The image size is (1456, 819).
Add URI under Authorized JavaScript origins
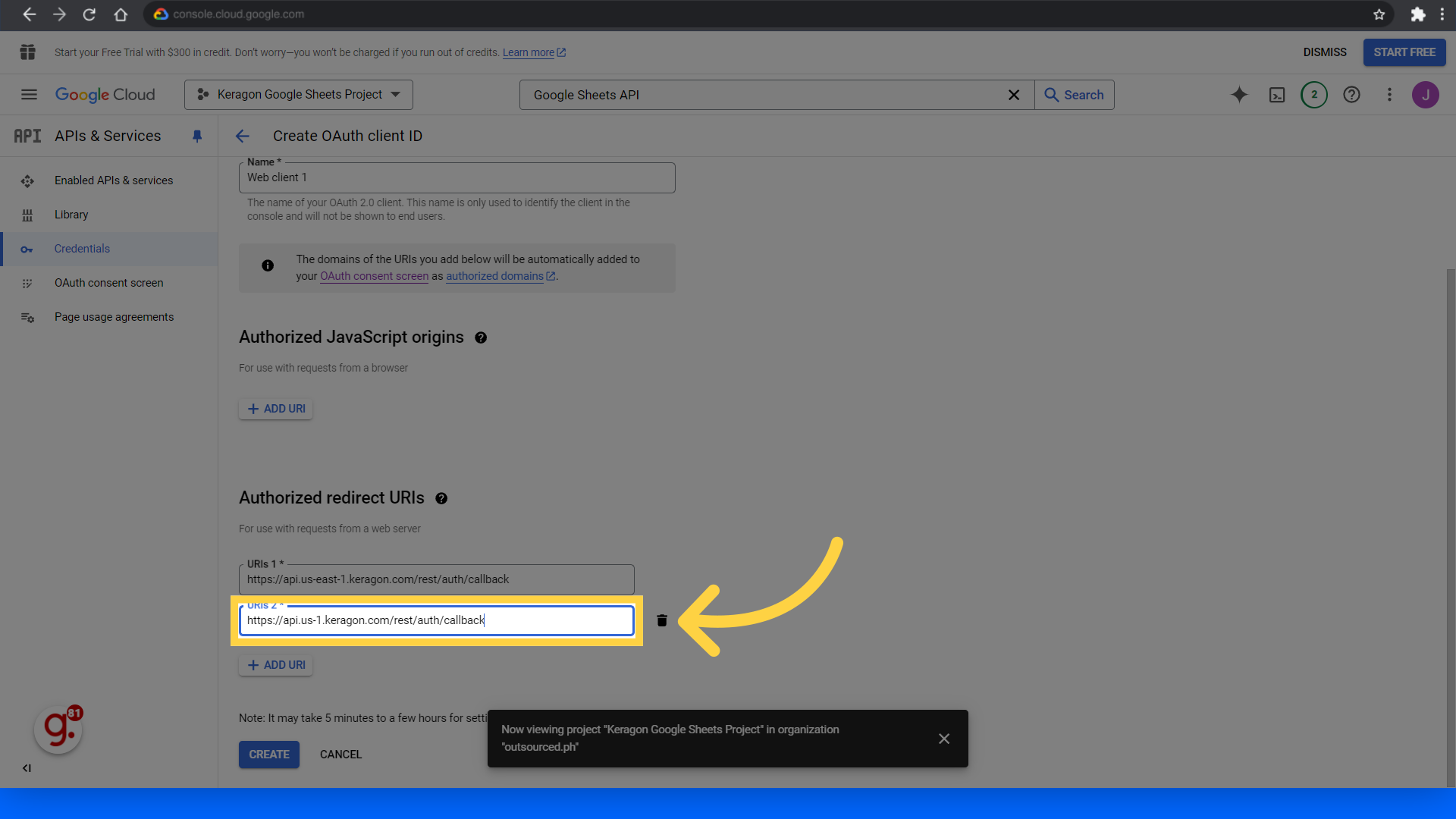point(276,409)
